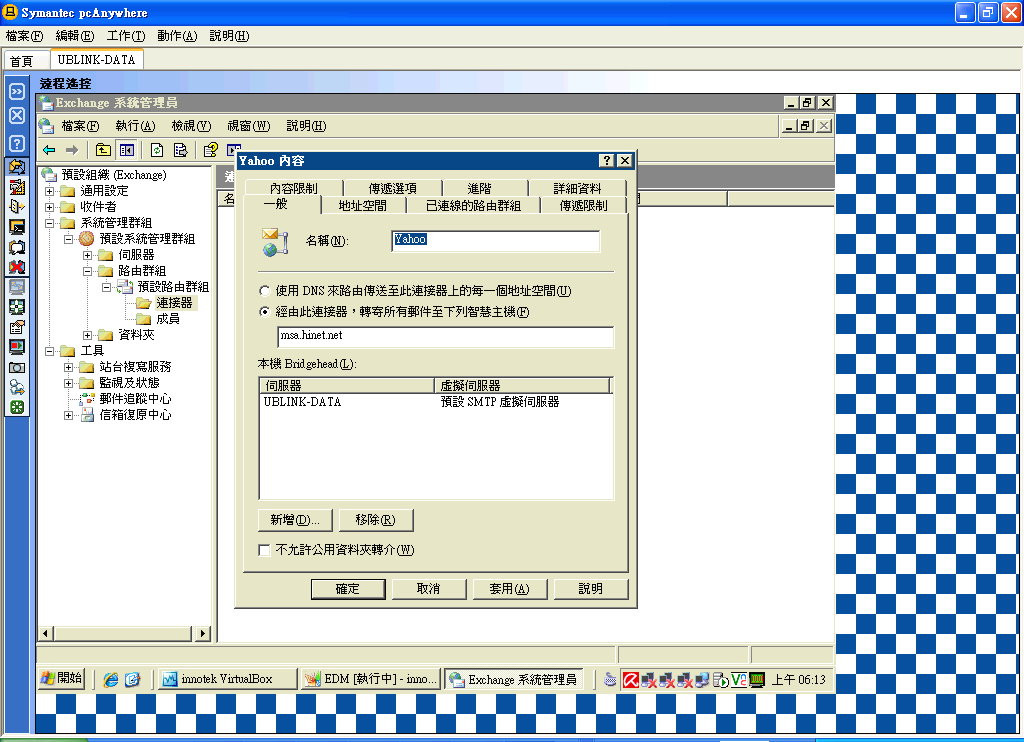Click the red-X end session icon in sidebar

pyautogui.click(x=17, y=267)
